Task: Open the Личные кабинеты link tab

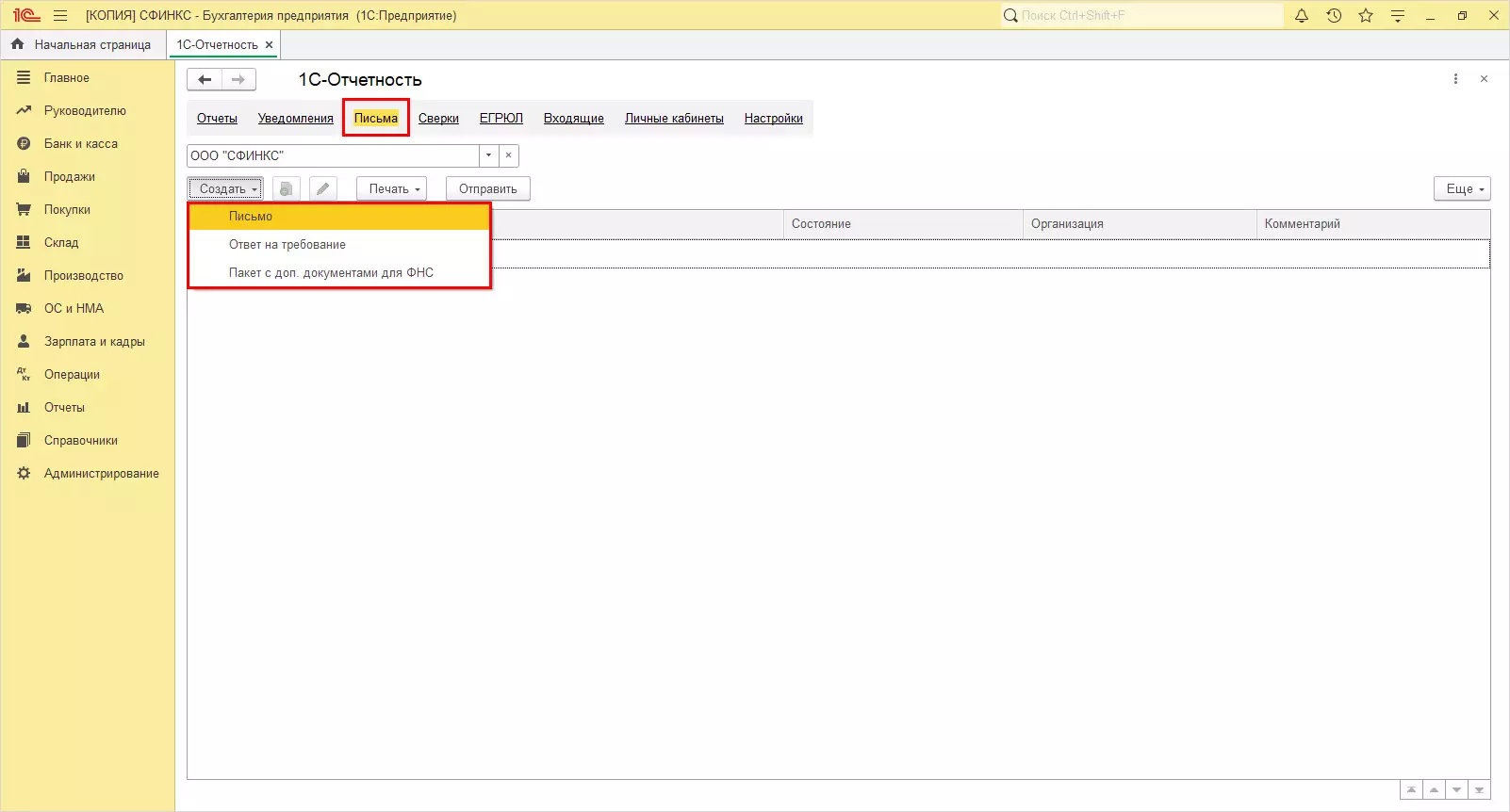Action: (674, 119)
